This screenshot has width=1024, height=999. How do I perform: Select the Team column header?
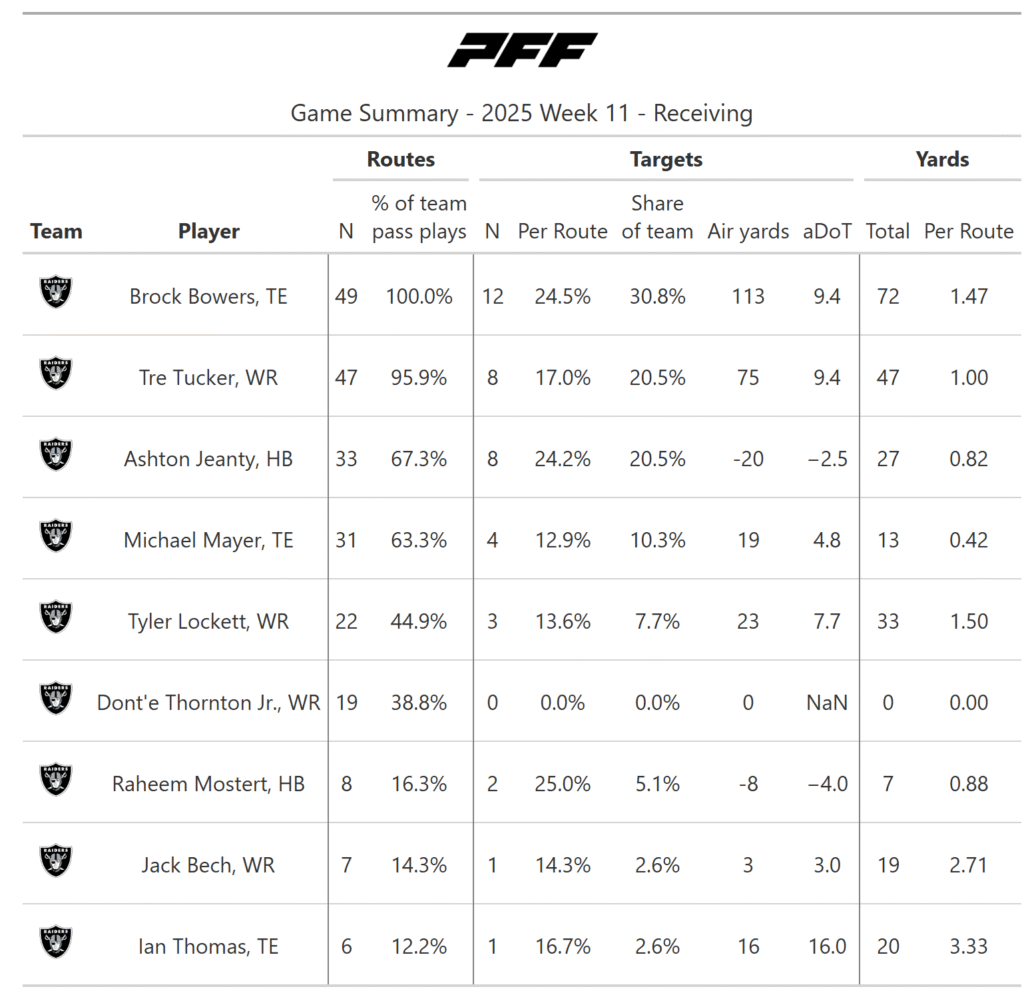click(56, 231)
